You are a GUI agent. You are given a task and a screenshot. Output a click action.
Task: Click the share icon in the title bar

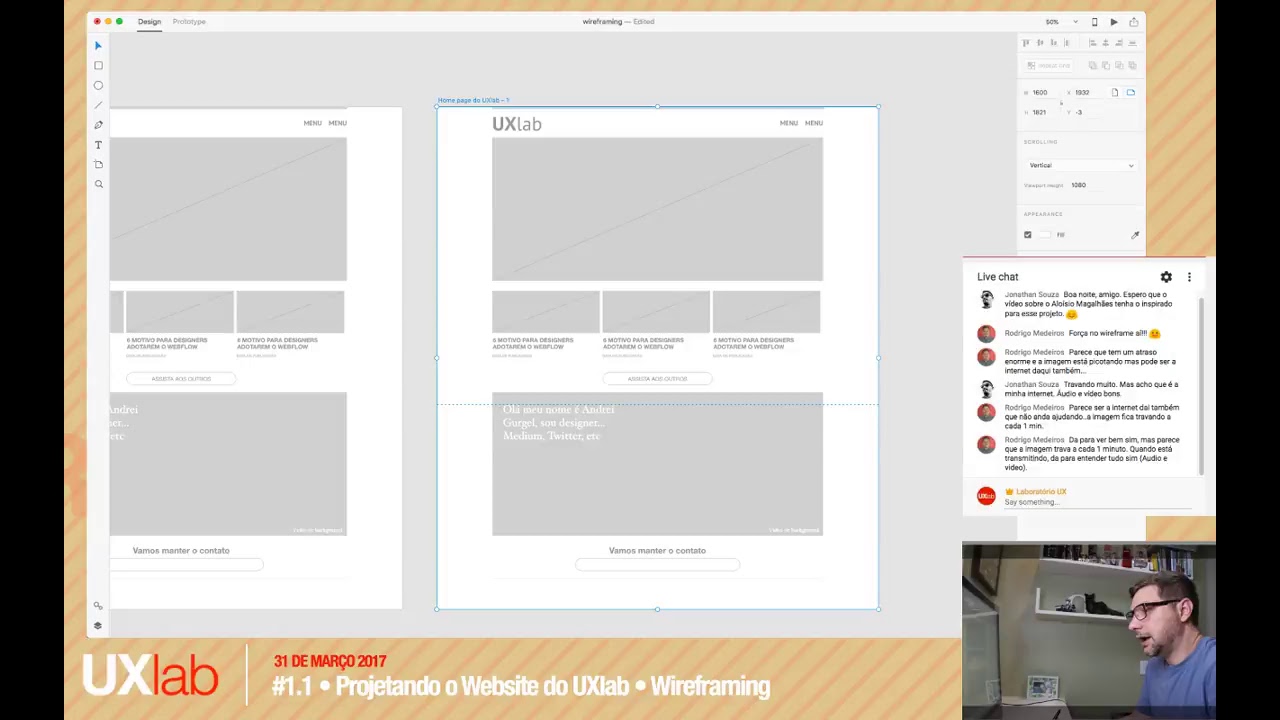[1134, 21]
